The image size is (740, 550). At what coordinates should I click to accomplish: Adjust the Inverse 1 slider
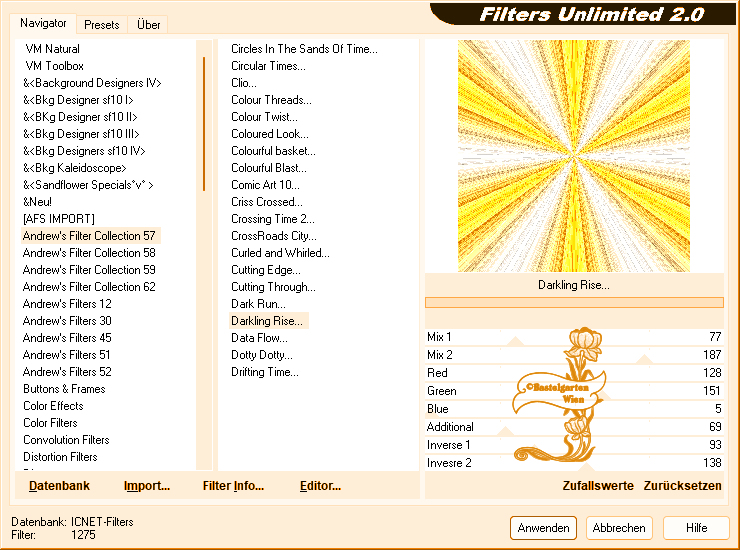pos(574,445)
